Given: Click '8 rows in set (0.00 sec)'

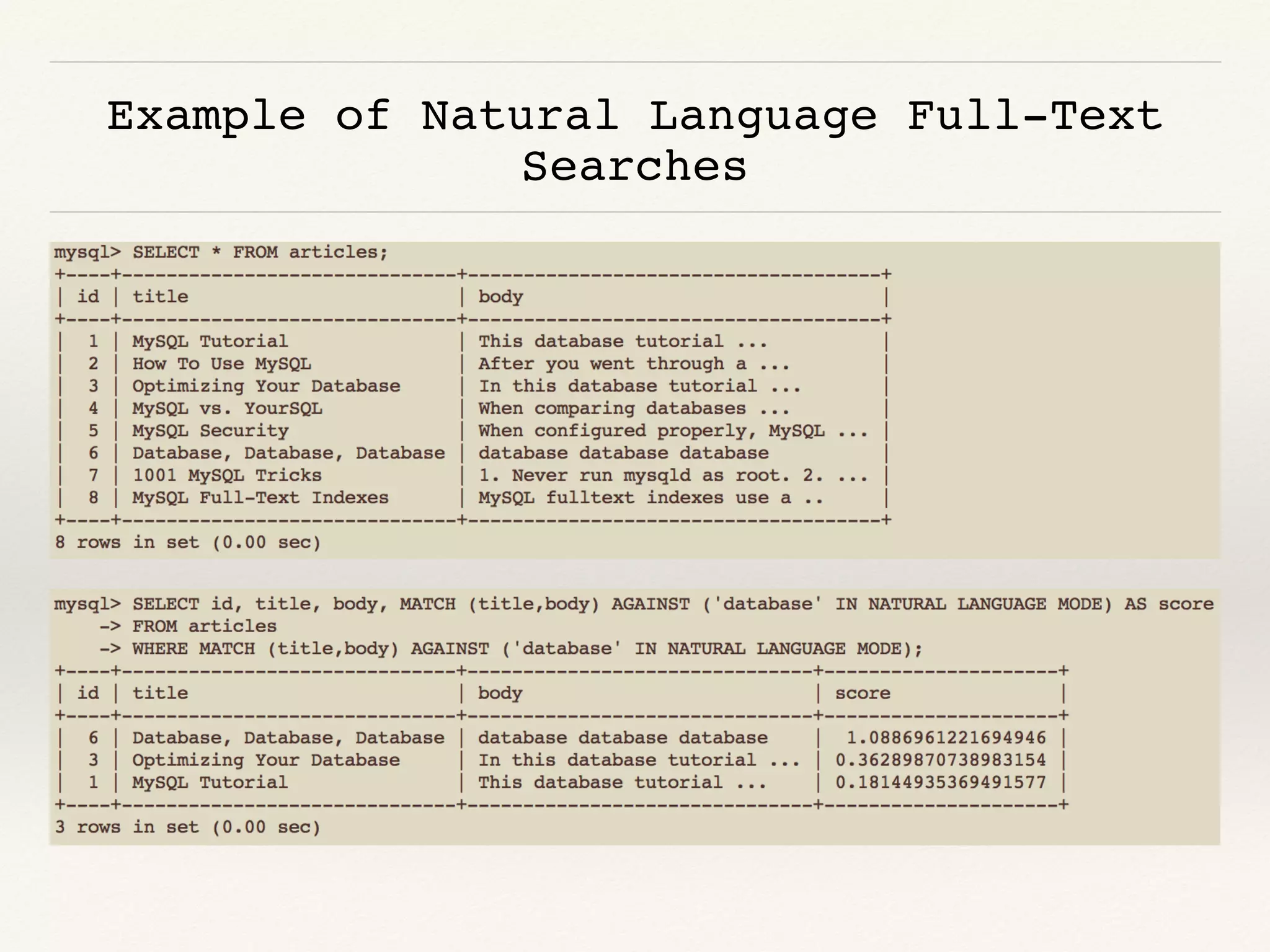Looking at the screenshot, I should [188, 542].
